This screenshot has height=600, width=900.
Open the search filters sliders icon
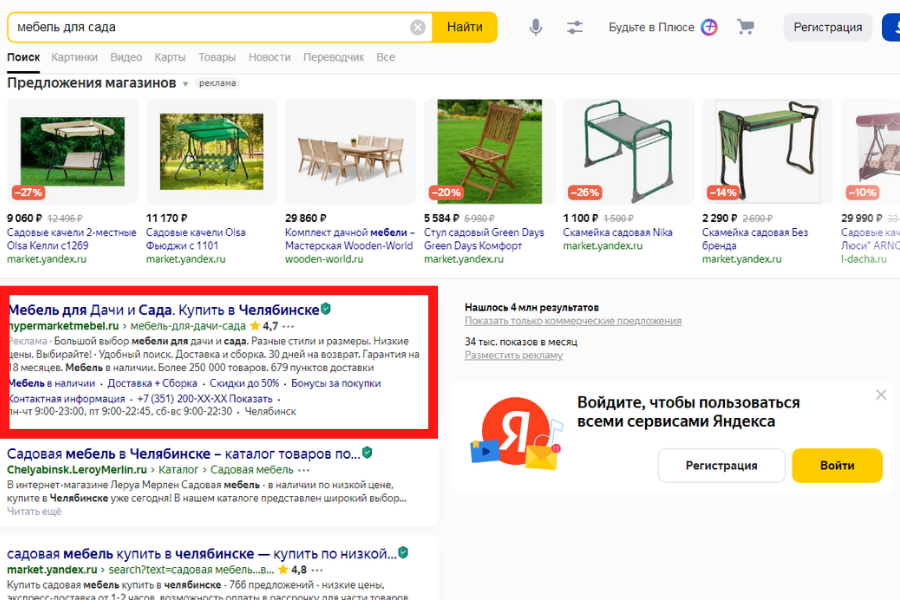(x=574, y=27)
